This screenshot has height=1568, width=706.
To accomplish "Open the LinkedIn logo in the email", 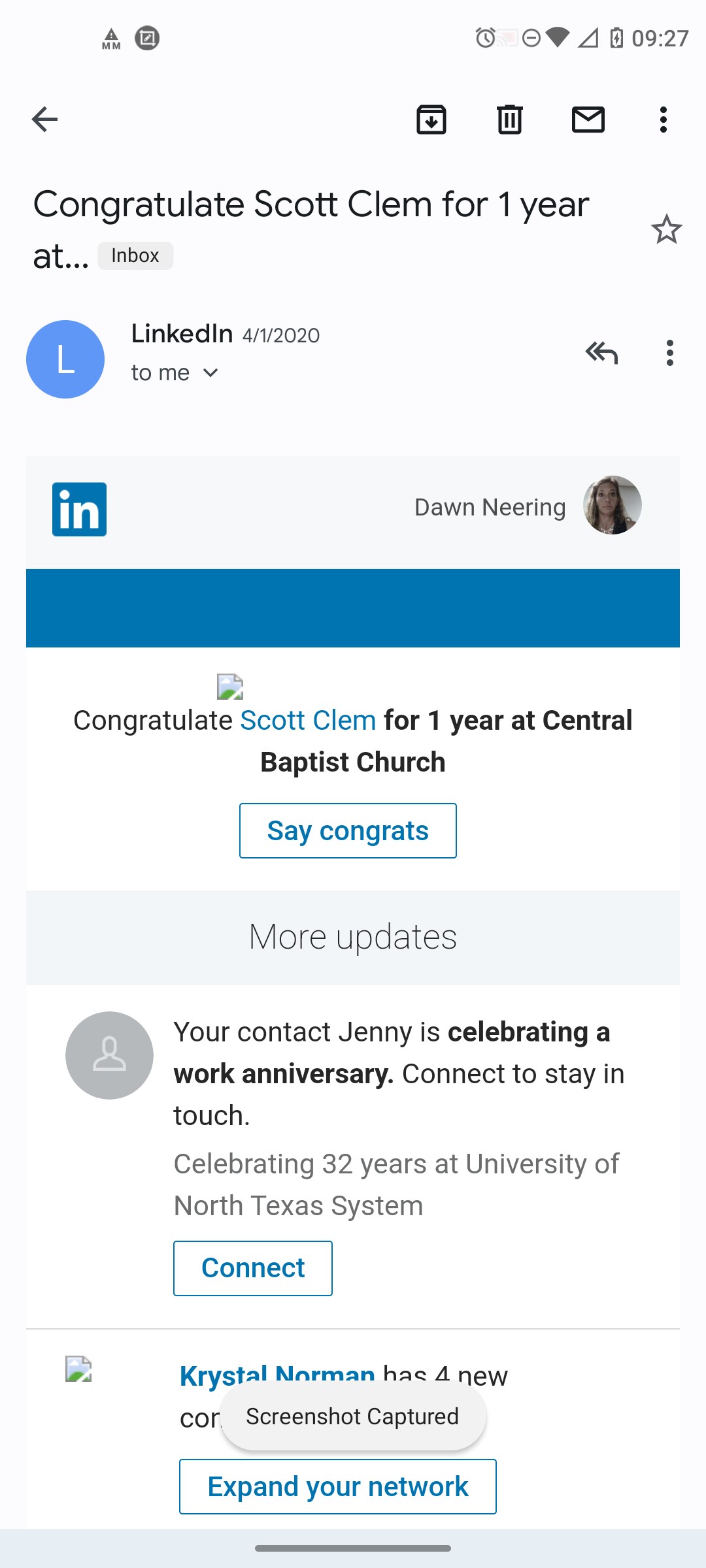I will [x=79, y=510].
